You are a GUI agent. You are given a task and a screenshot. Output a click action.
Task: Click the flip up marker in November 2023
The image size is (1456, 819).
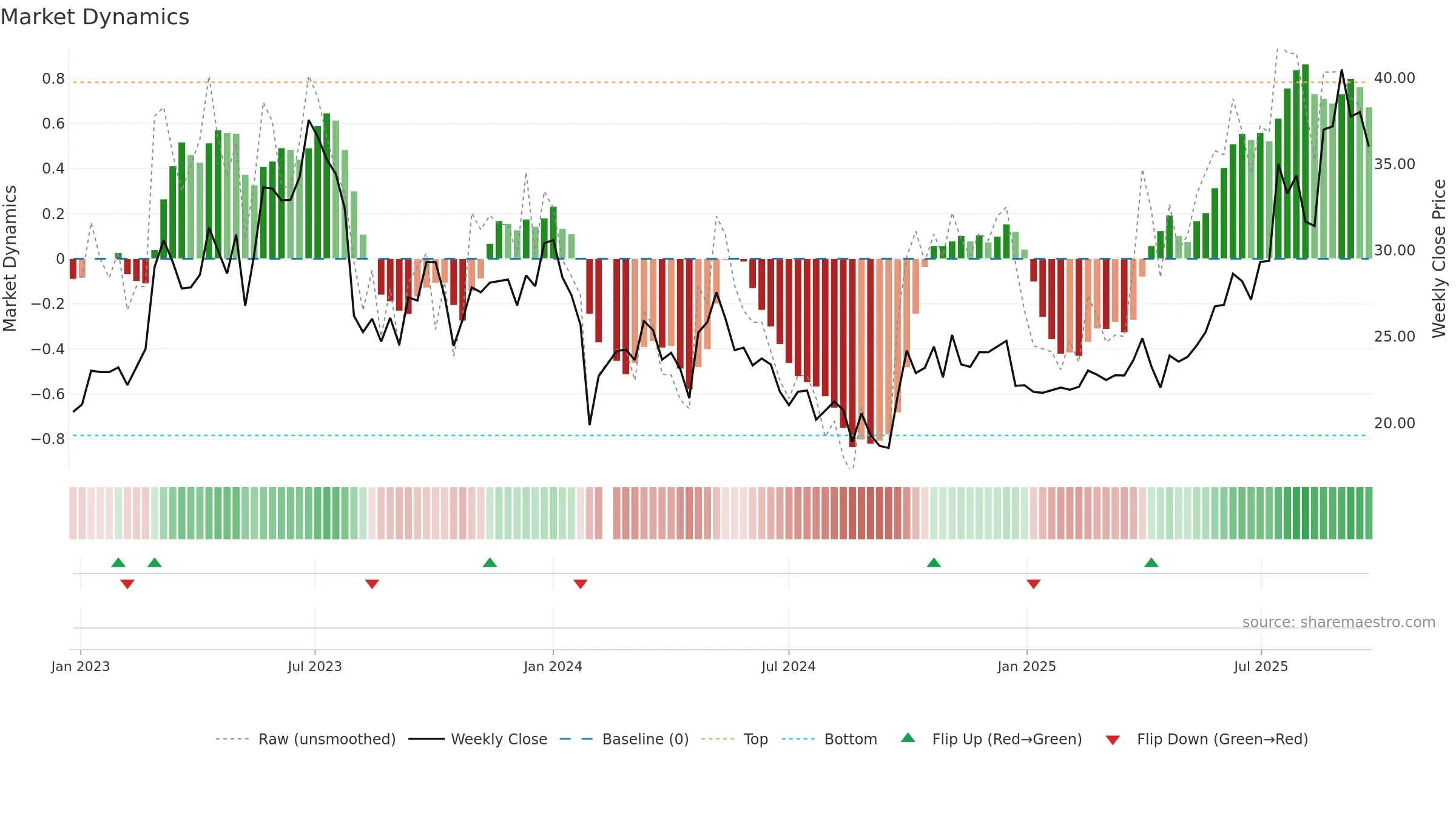click(490, 562)
